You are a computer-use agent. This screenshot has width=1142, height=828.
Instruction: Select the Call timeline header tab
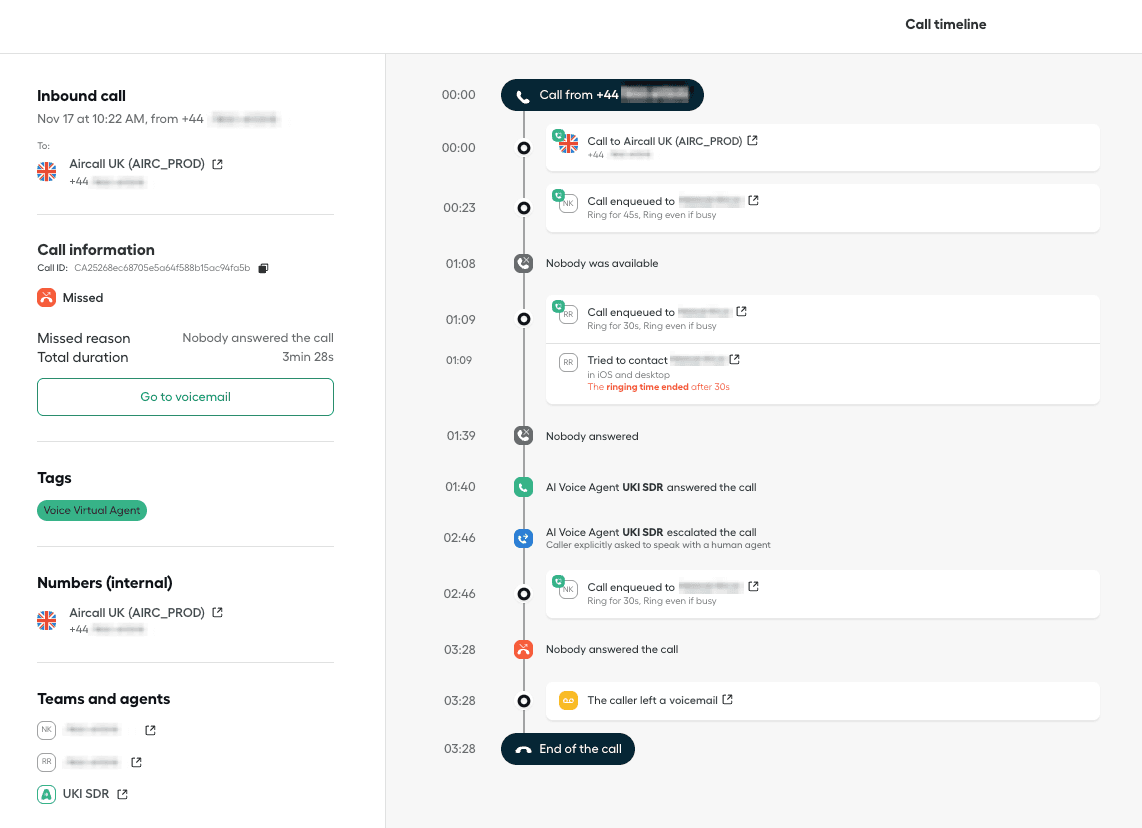coord(945,24)
